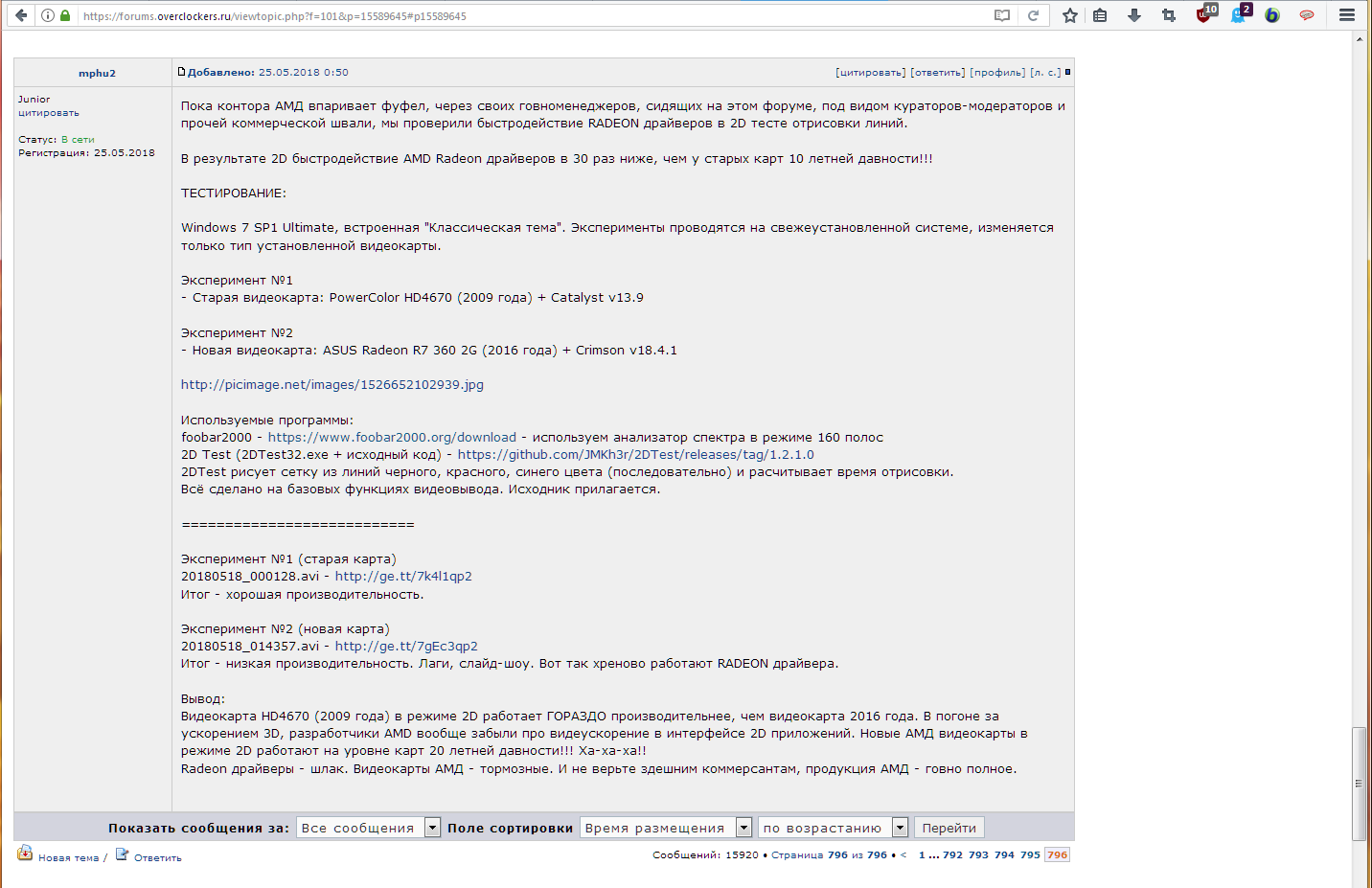Click the small square icon after [л. с.]

[x=1067, y=72]
